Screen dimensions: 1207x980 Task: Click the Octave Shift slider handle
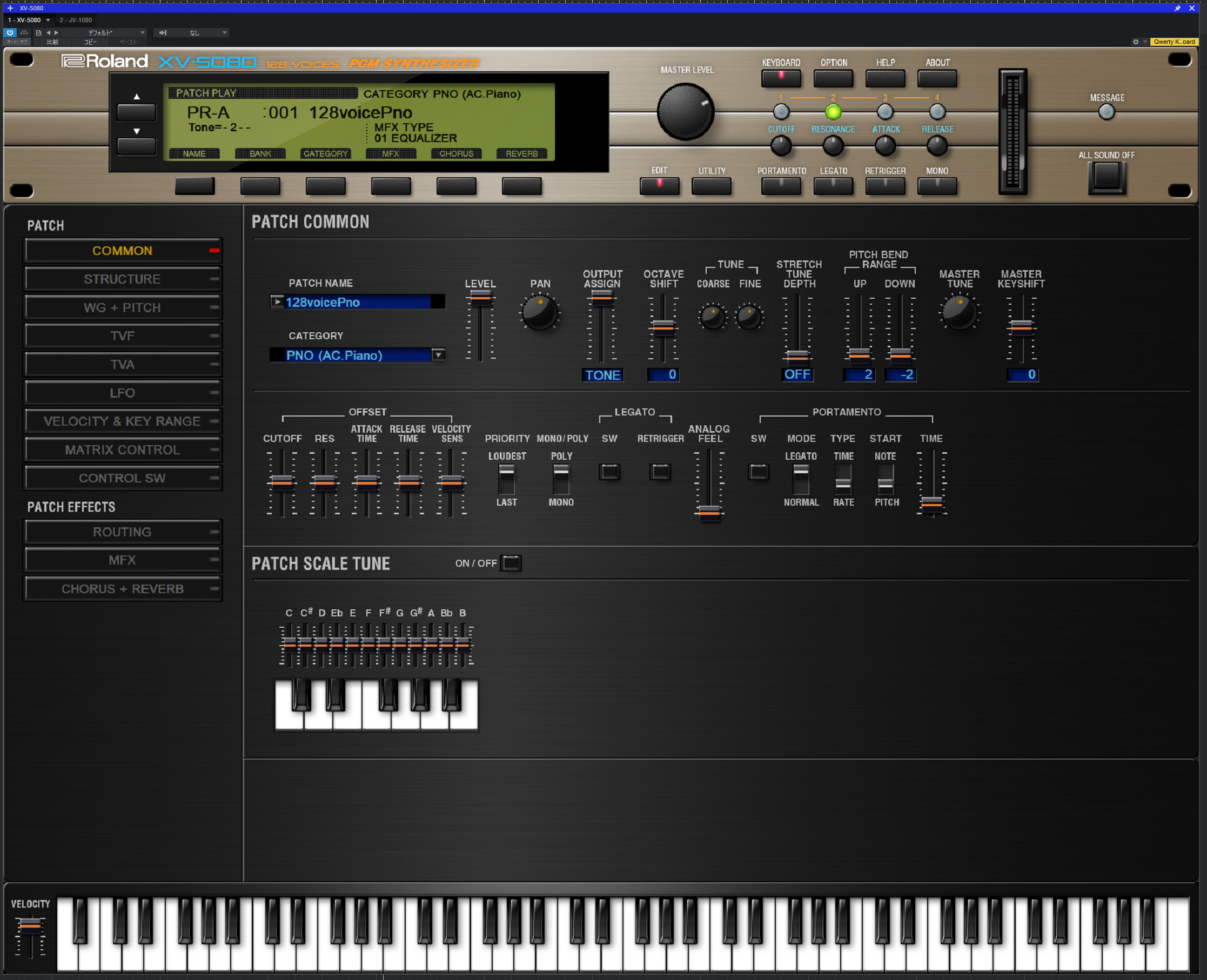tap(663, 327)
